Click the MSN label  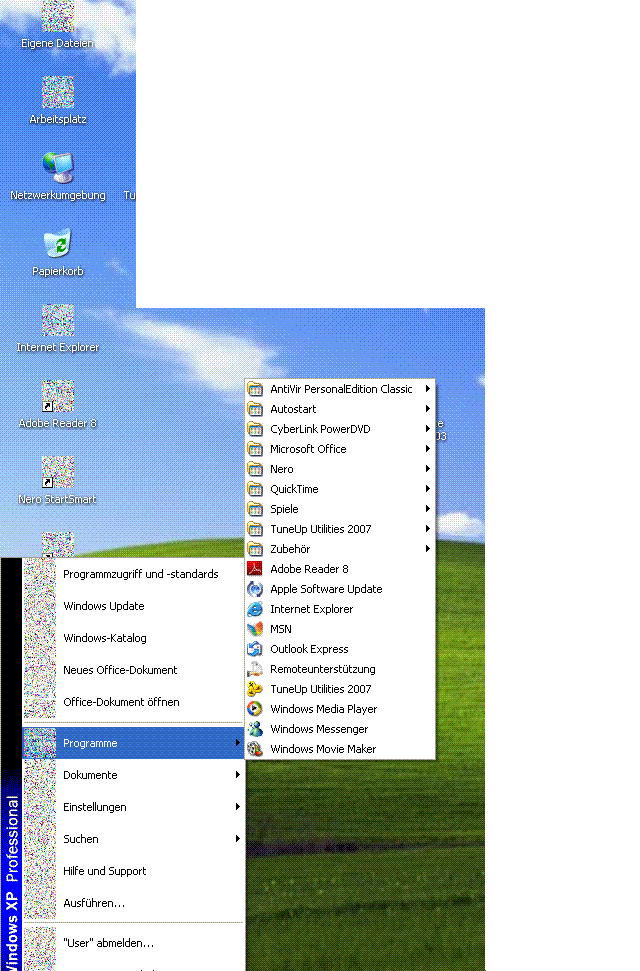[281, 629]
